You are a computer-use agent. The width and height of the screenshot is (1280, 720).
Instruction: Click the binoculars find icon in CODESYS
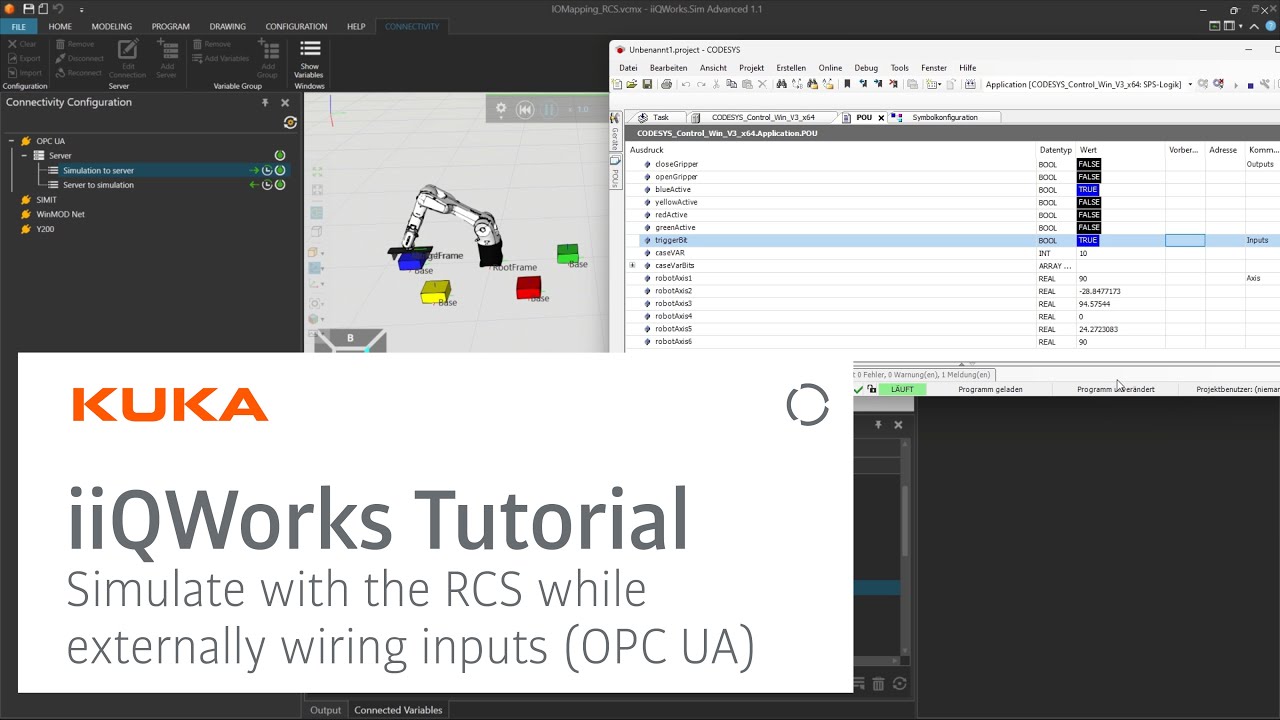[782, 85]
